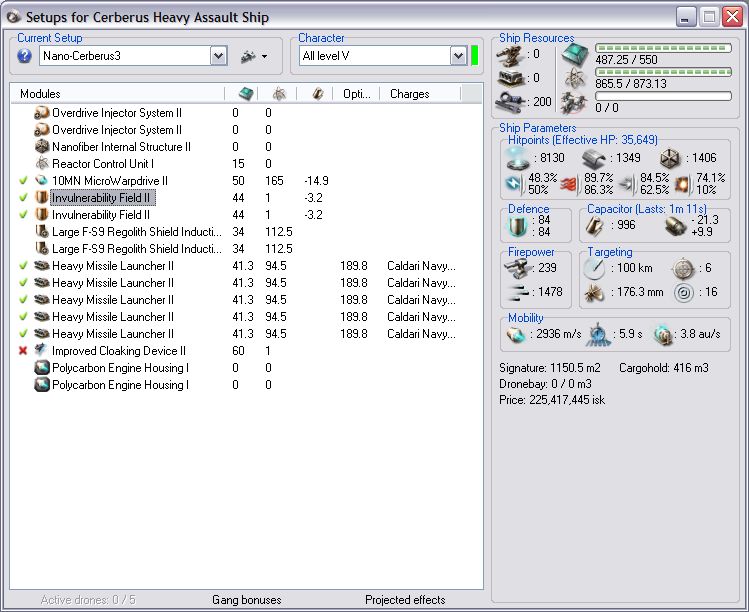Click the structure hull hitpoints icon

669,157
